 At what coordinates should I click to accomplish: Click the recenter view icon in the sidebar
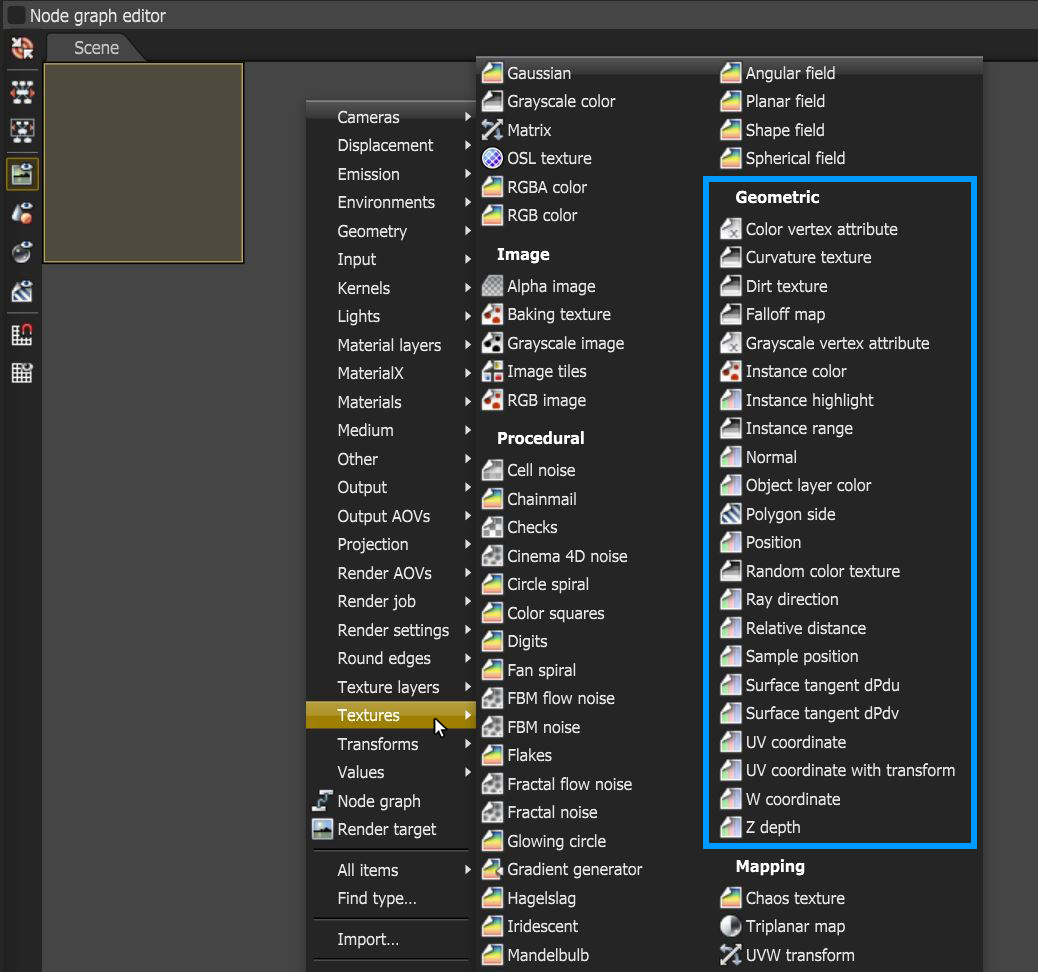(x=22, y=48)
